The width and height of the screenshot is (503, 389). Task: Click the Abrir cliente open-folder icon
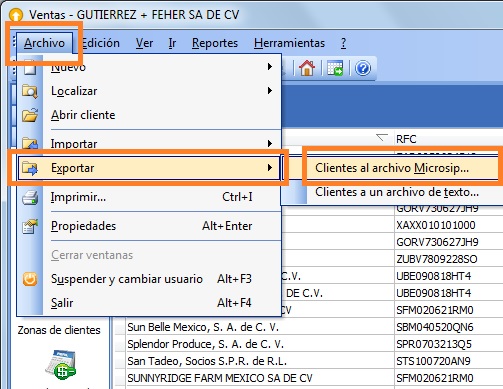pos(30,115)
